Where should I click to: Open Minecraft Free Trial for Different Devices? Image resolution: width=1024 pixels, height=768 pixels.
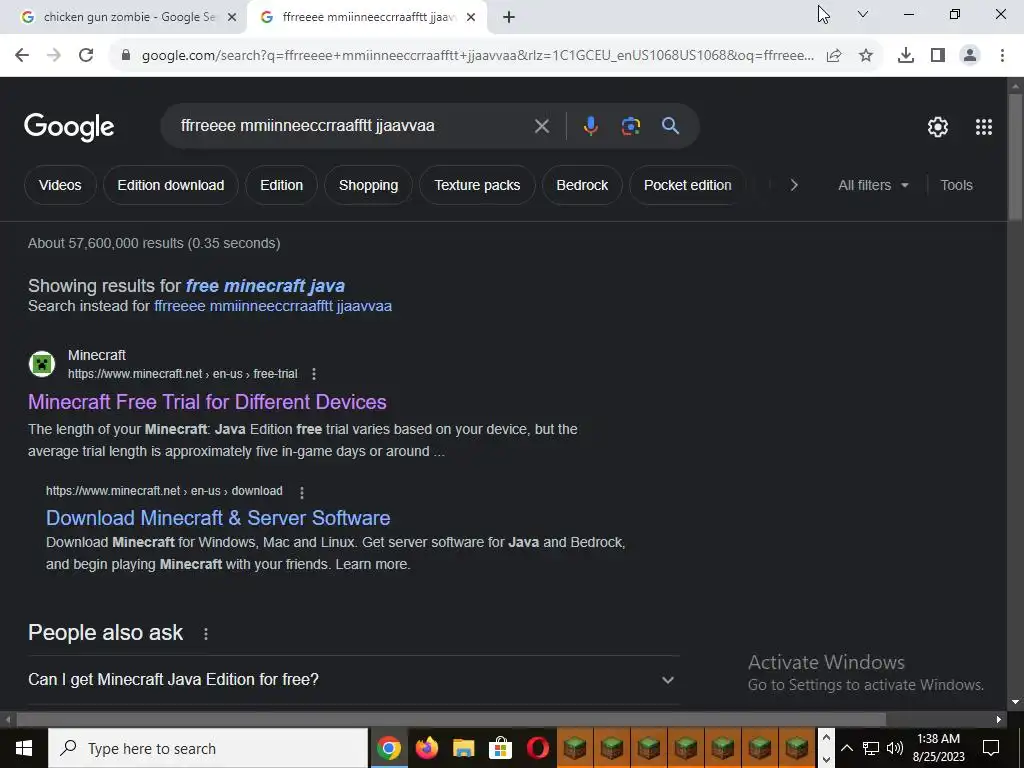(x=207, y=402)
